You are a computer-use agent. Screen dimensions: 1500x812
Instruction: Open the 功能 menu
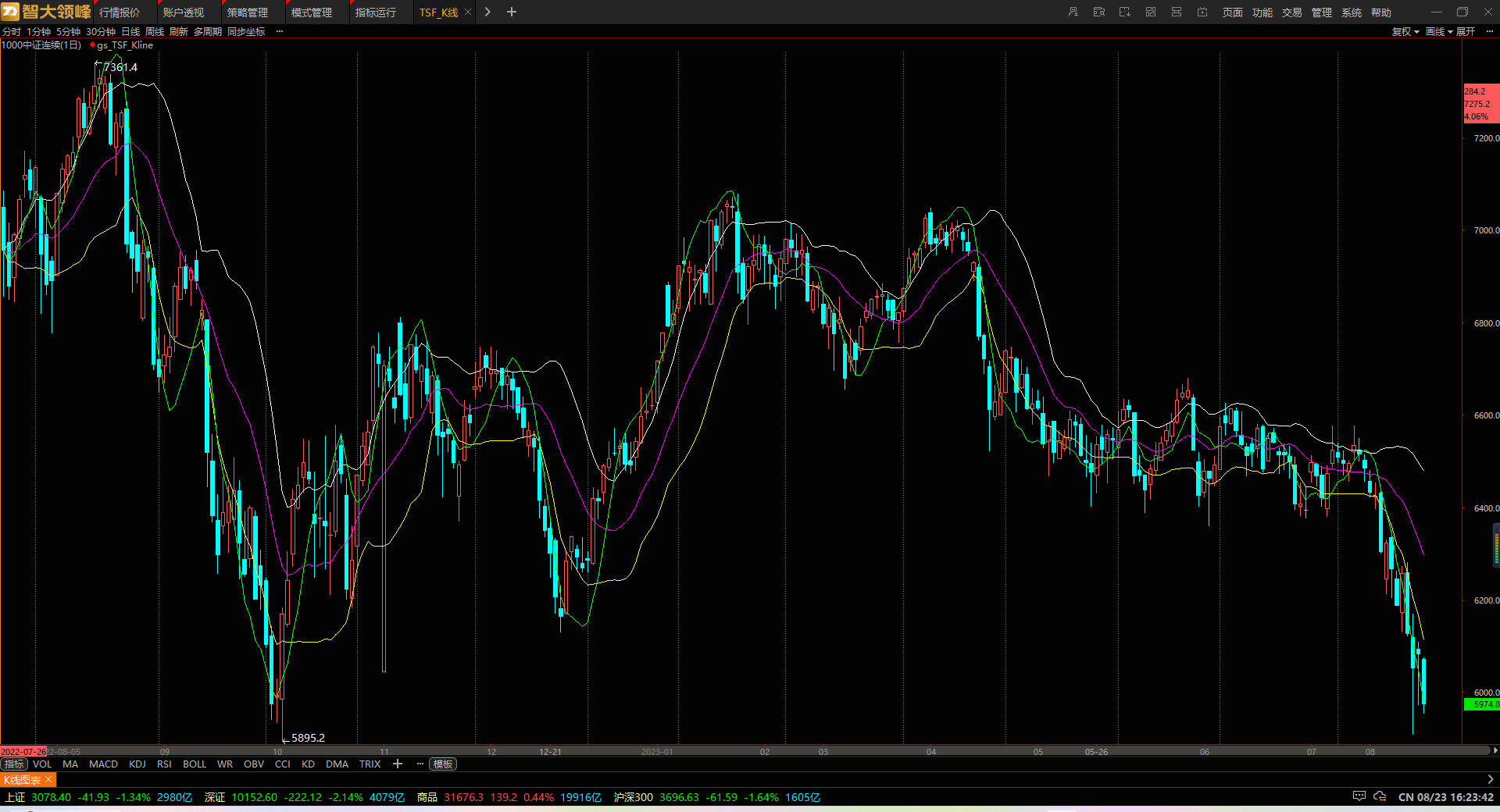coord(1262,12)
